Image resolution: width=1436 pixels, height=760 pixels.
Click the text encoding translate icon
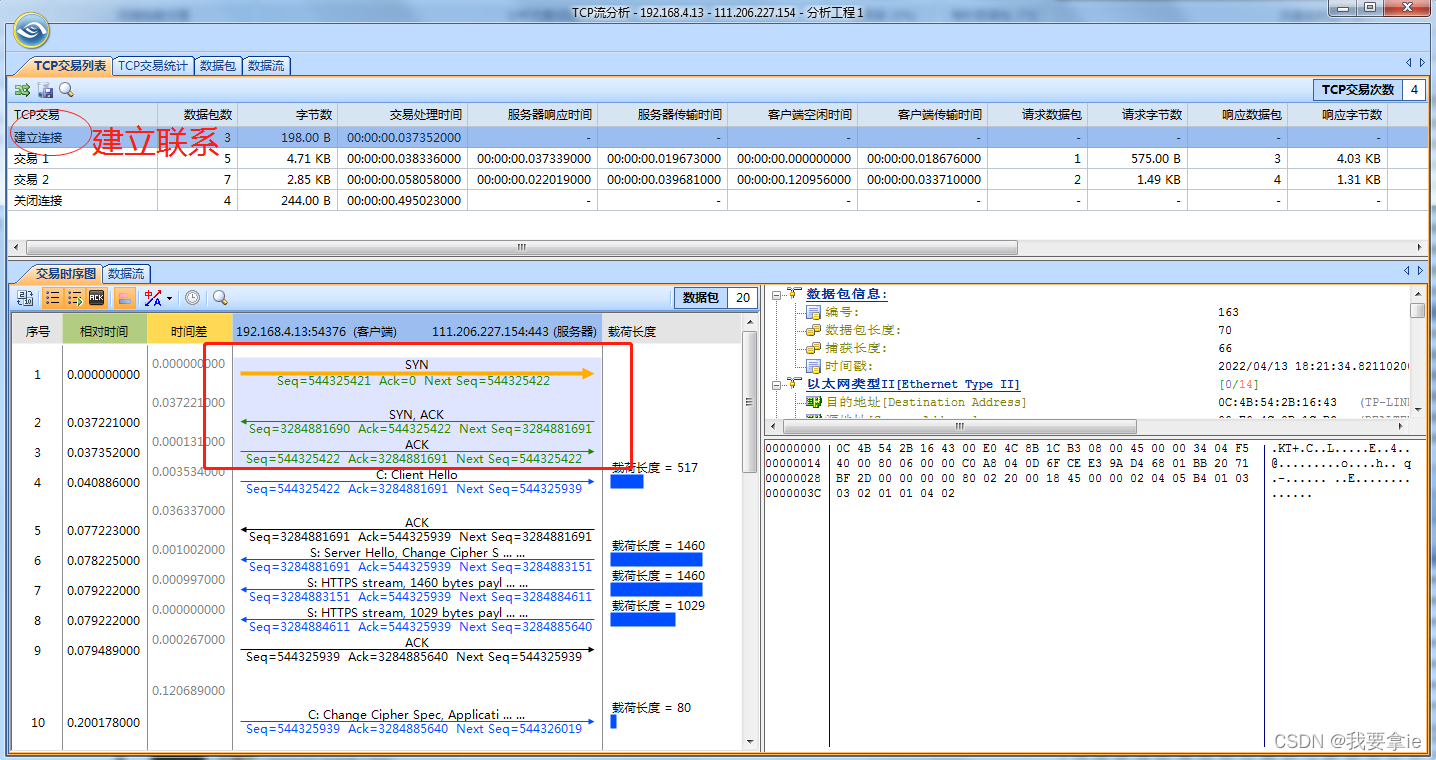tap(153, 298)
